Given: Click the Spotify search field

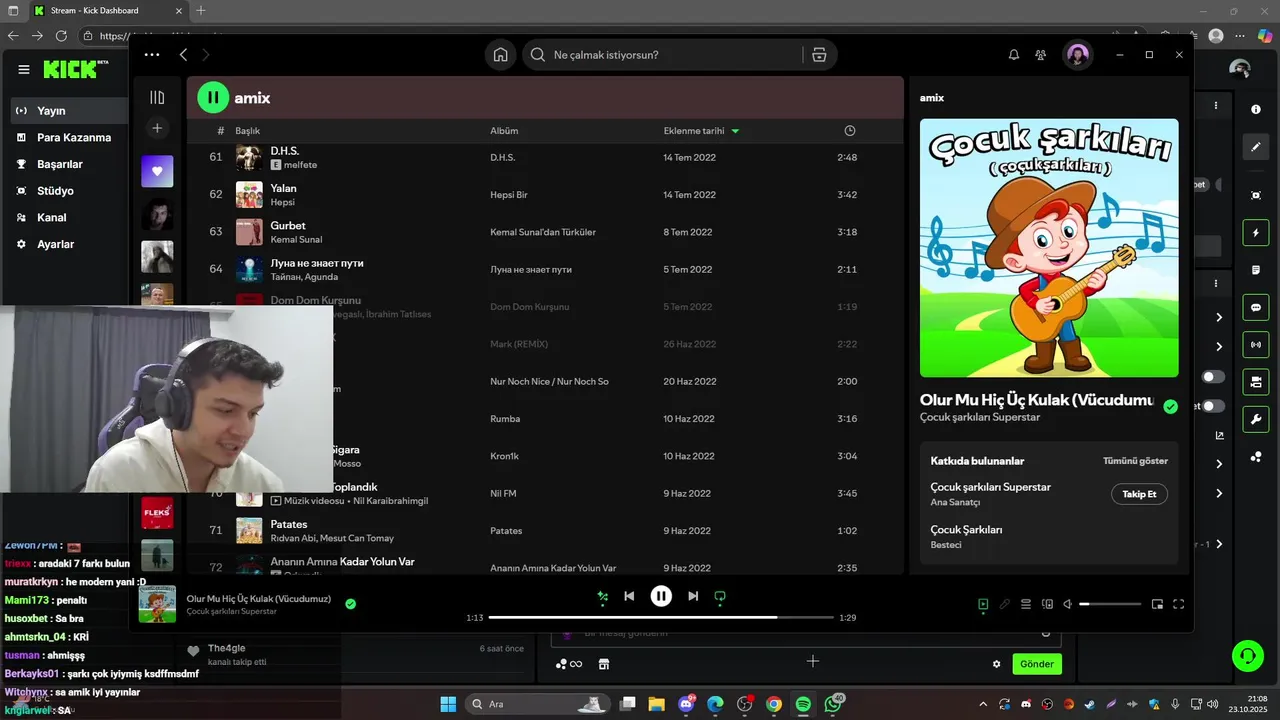Looking at the screenshot, I should point(663,55).
